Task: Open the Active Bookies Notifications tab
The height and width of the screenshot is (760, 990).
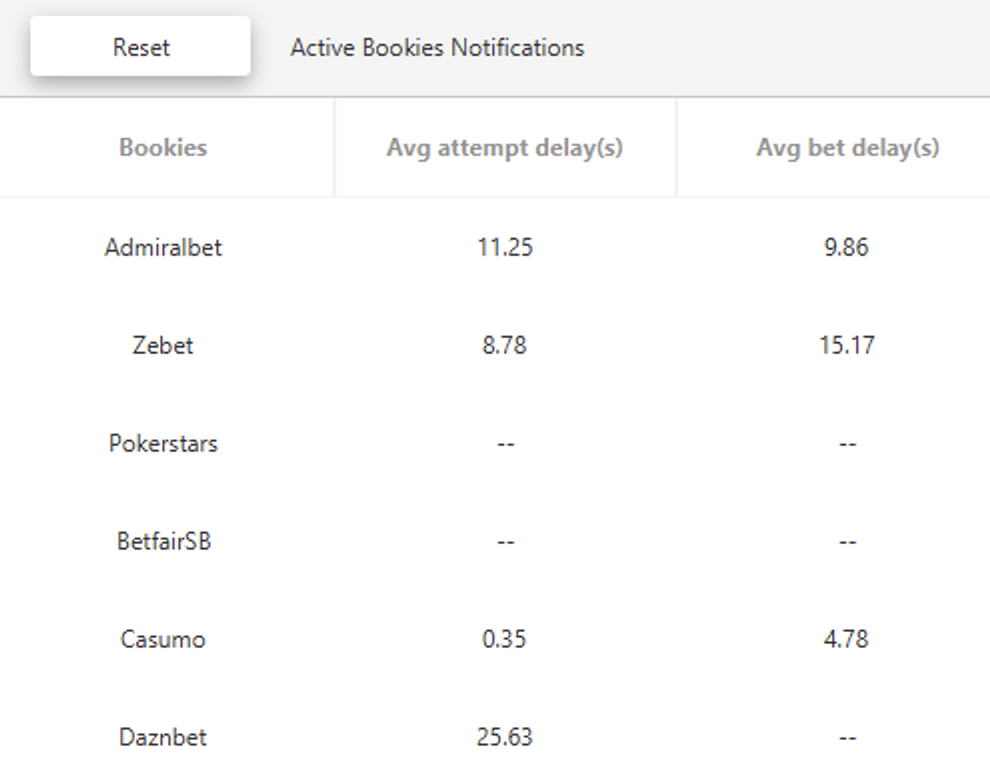Action: [x=437, y=47]
